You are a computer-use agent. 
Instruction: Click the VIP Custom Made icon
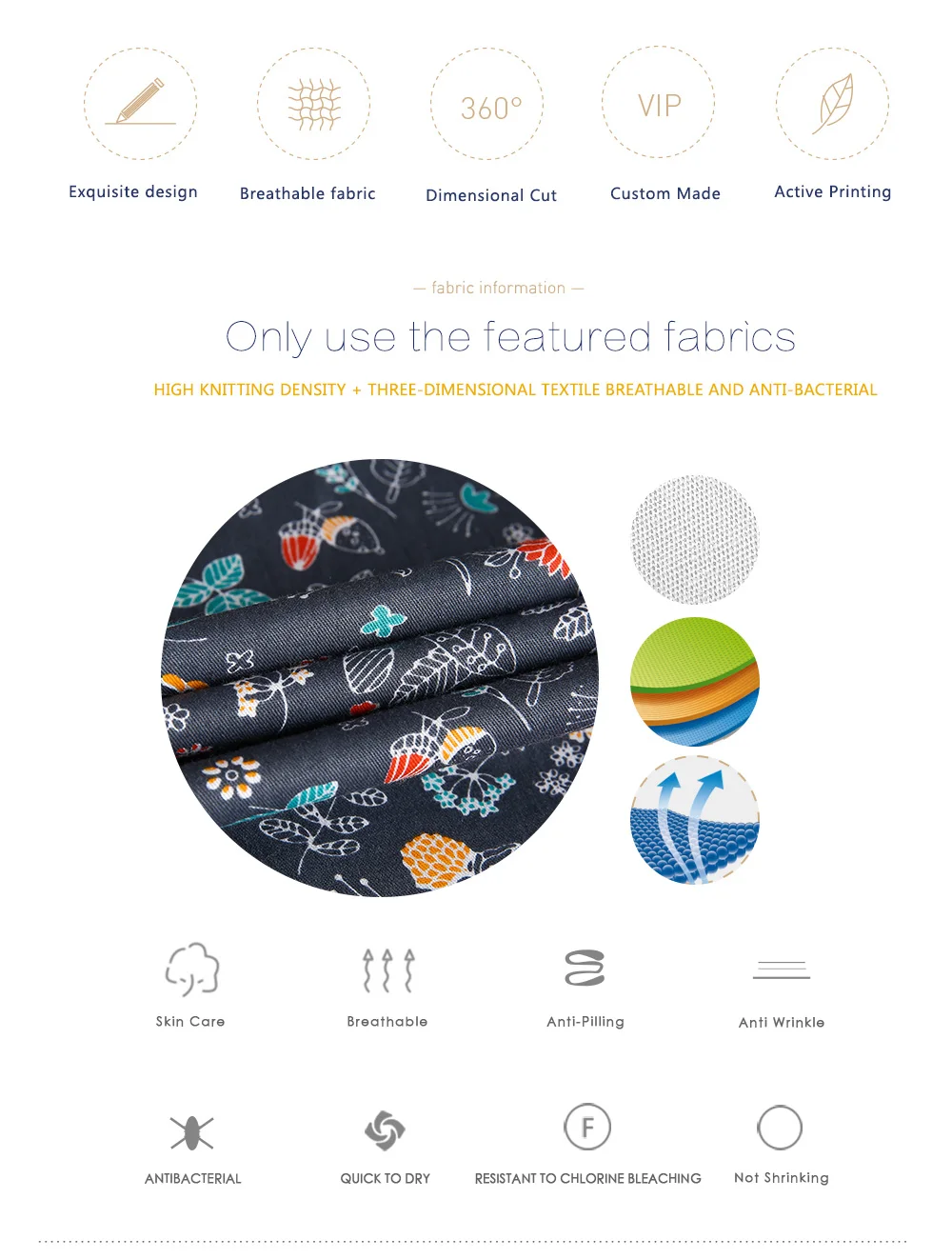659,103
